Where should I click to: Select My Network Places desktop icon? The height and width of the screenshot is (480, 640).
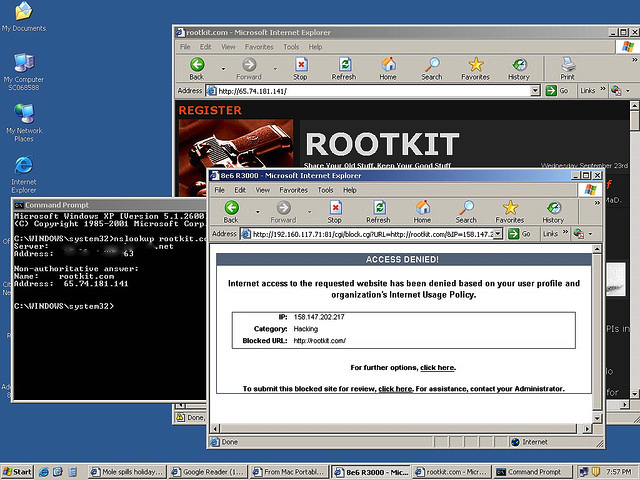point(24,122)
